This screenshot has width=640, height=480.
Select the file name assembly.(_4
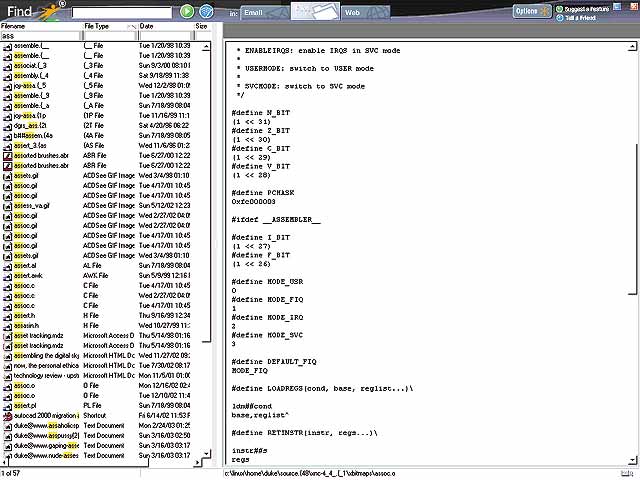31,76
